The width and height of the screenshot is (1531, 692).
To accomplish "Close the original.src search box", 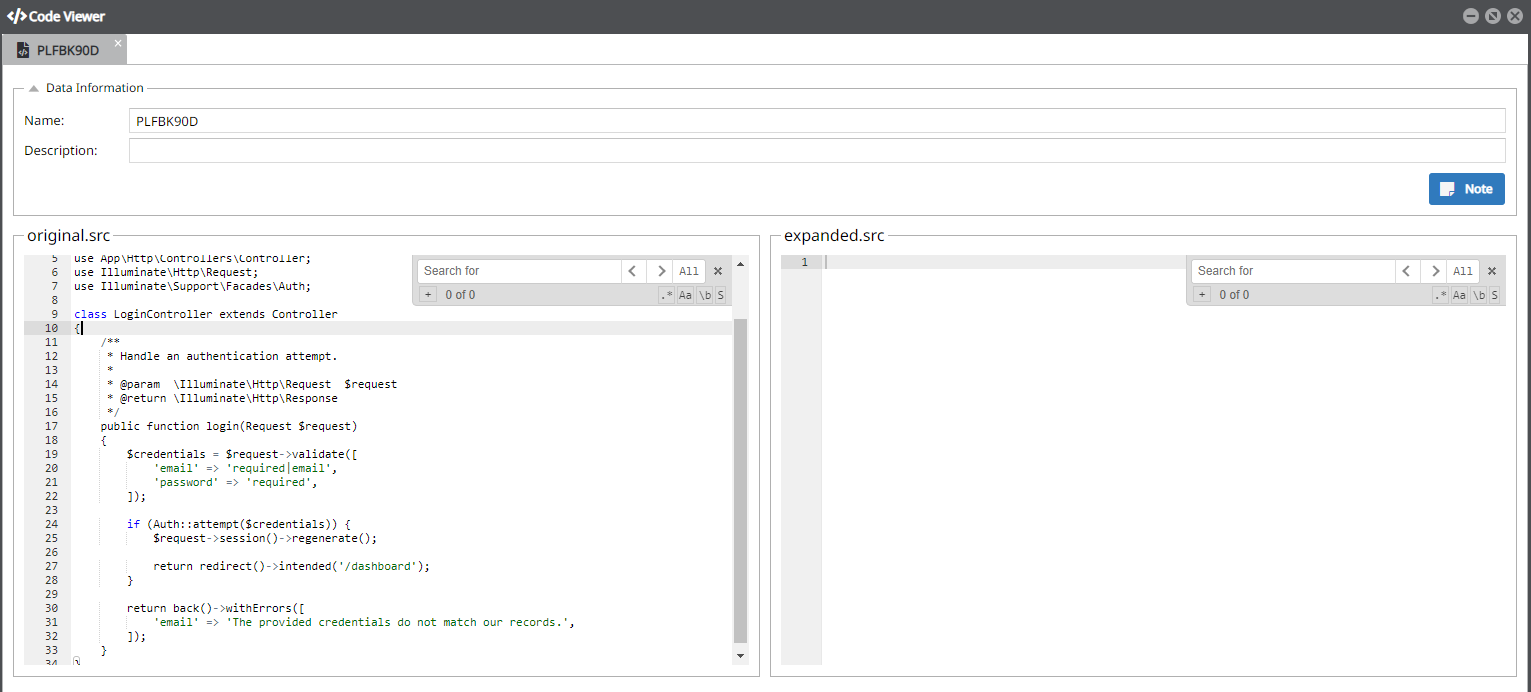I will pos(718,271).
